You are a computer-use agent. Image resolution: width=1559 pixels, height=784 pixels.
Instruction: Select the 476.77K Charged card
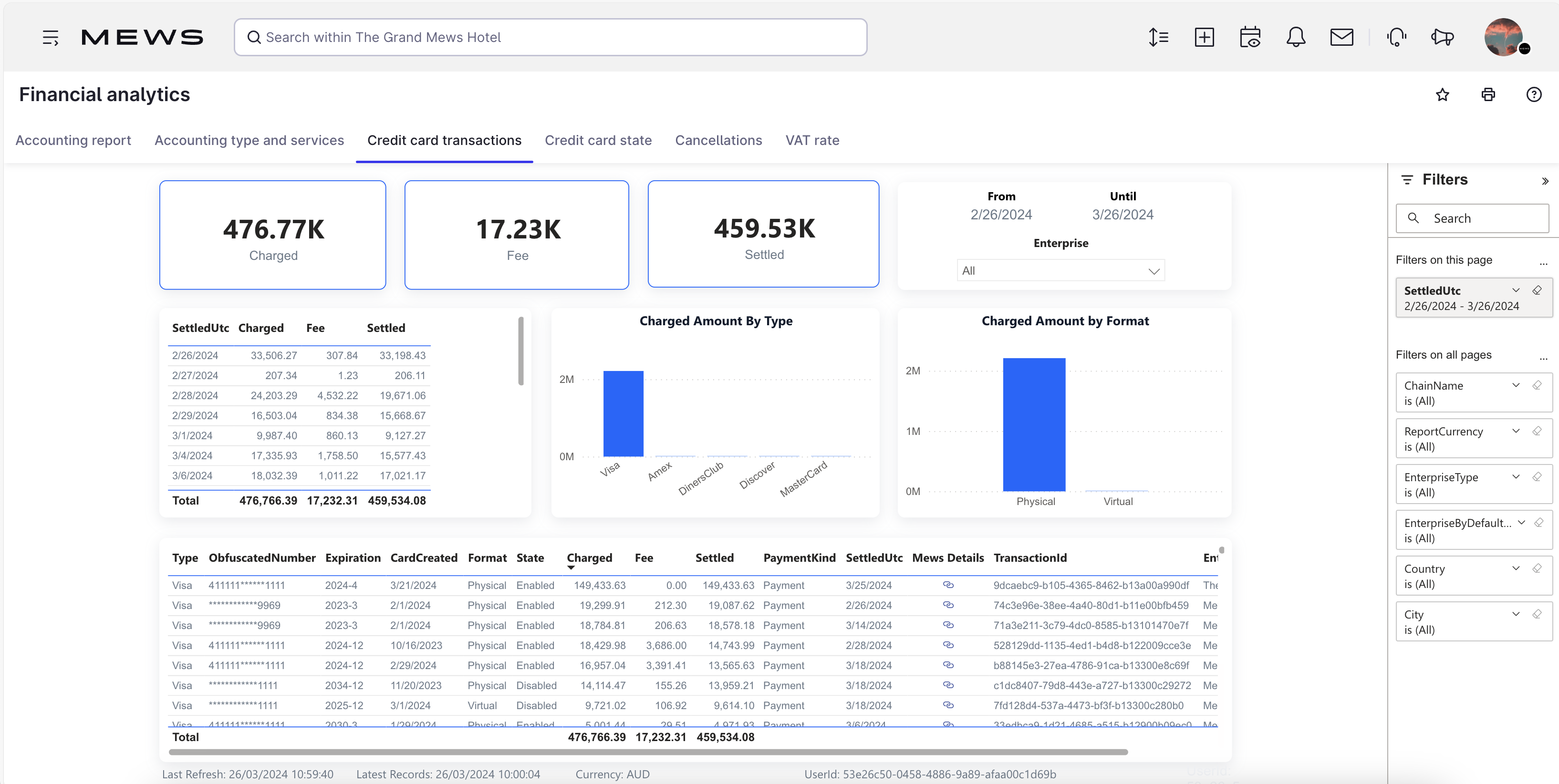pyautogui.click(x=273, y=235)
